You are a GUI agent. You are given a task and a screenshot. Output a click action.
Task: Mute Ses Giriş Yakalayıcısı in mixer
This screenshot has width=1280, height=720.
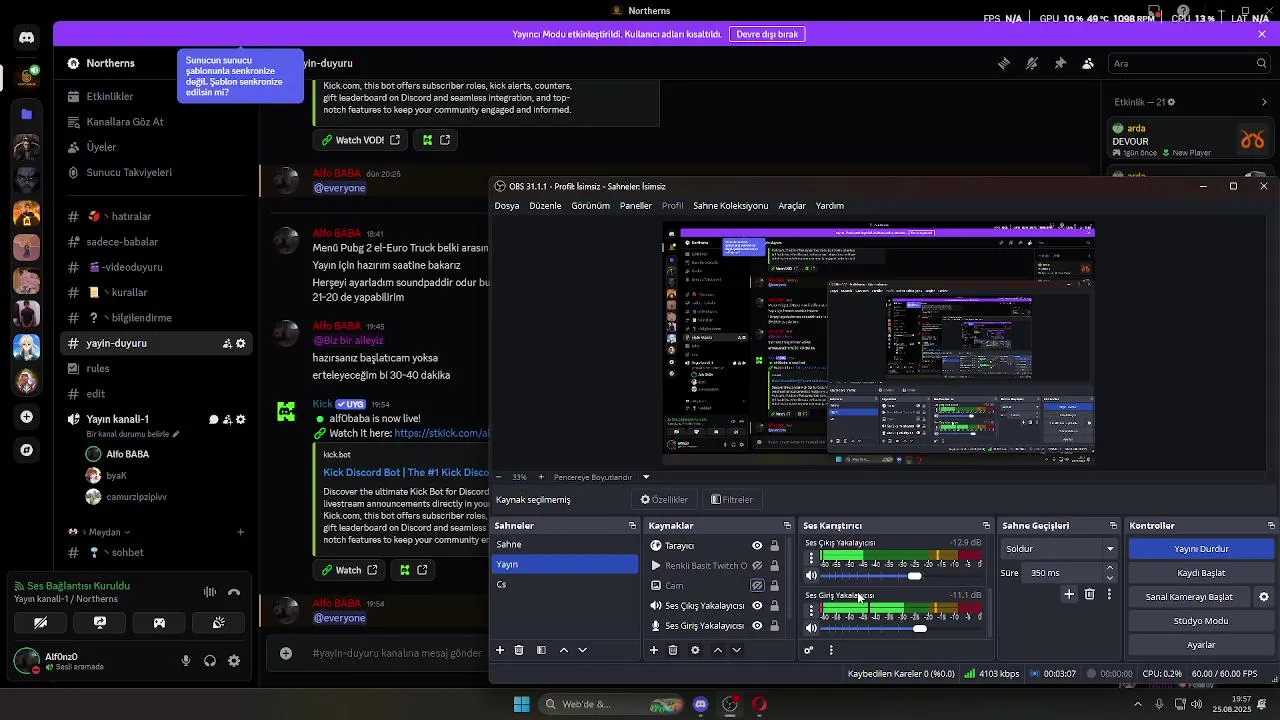click(811, 628)
